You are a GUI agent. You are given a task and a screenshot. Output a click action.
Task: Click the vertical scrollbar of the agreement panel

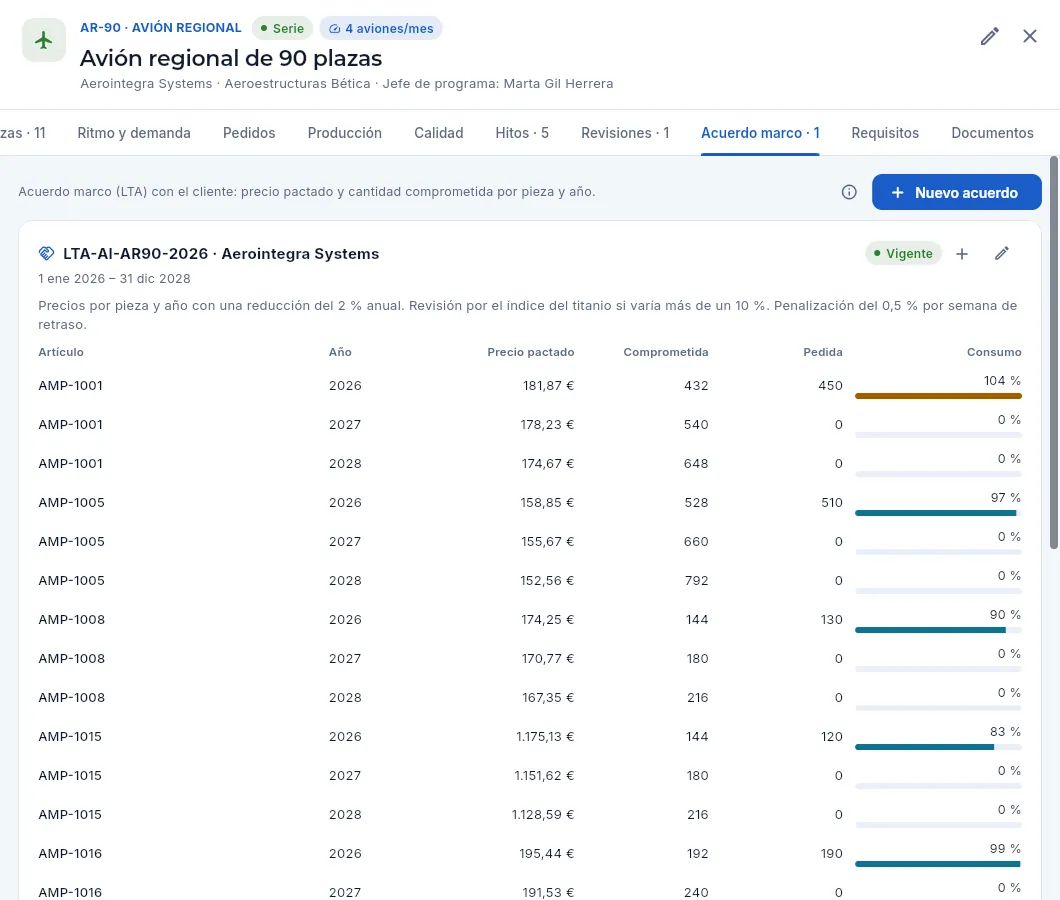[1054, 353]
